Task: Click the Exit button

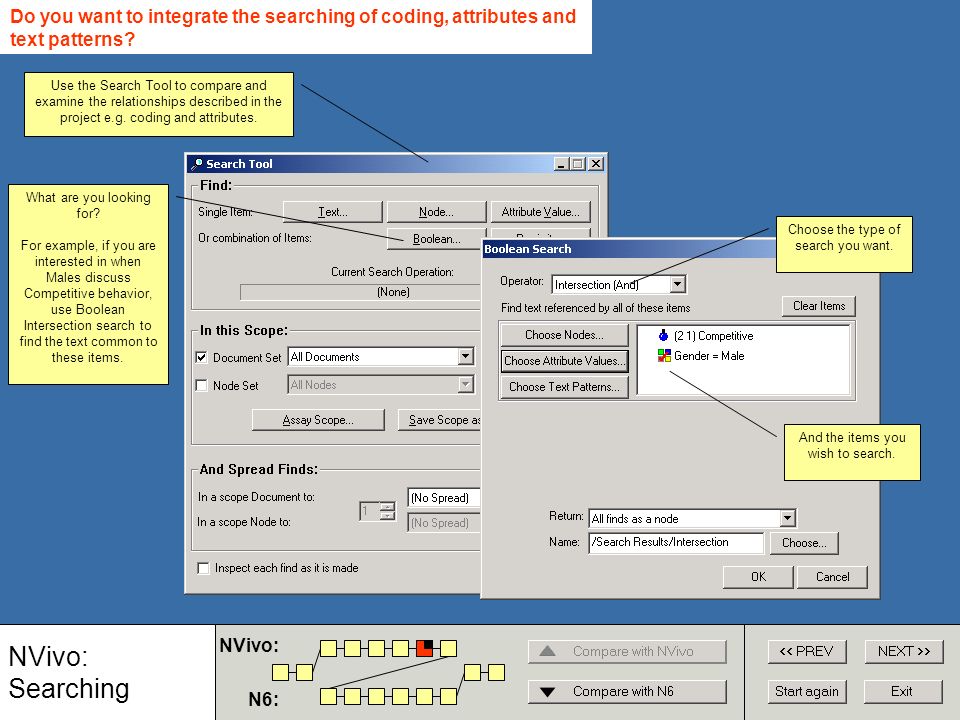Action: click(902, 692)
